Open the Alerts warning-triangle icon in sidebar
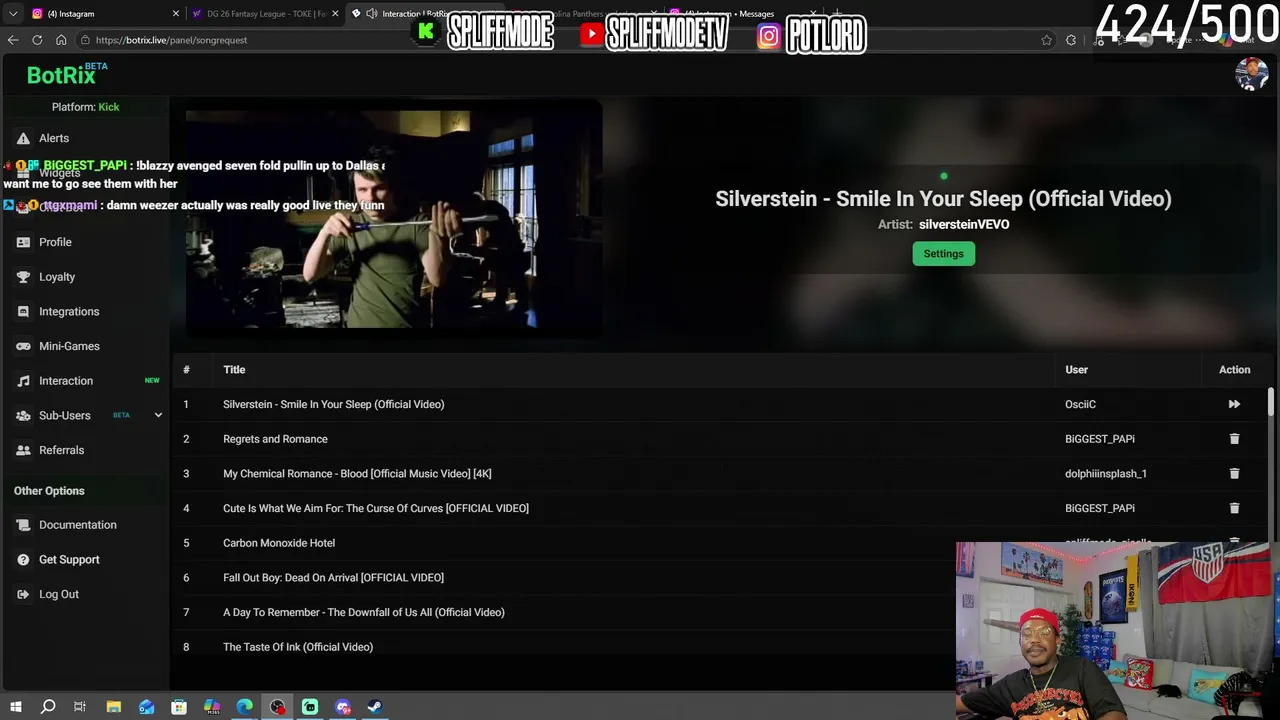The image size is (1280, 720). pyautogui.click(x=23, y=138)
